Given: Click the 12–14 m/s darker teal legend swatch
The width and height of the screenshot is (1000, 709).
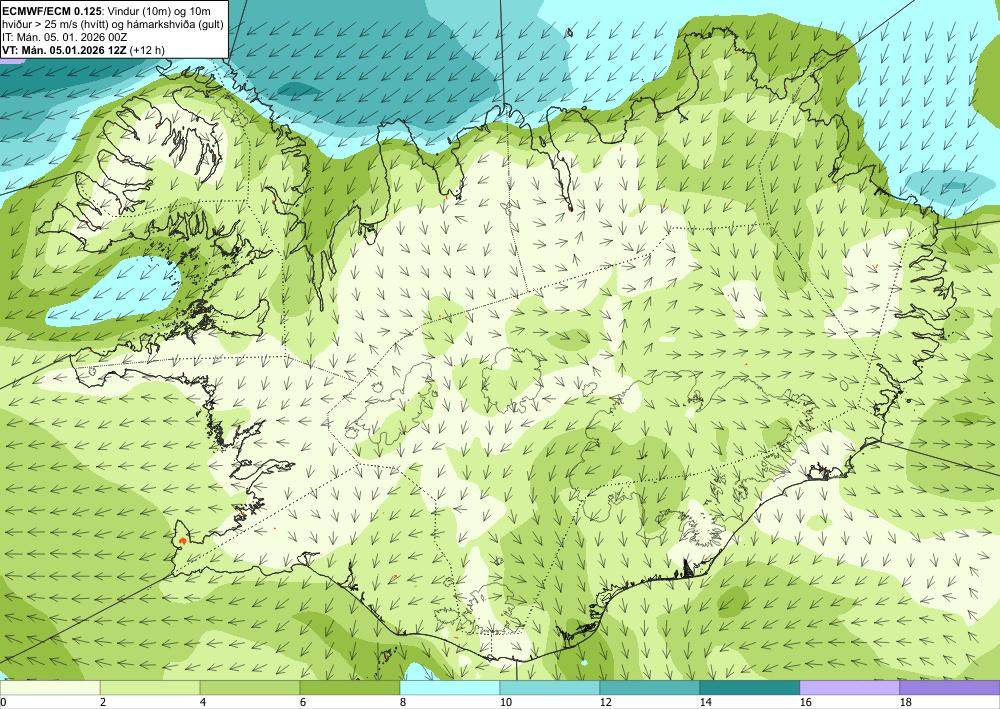Looking at the screenshot, I should tap(650, 687).
